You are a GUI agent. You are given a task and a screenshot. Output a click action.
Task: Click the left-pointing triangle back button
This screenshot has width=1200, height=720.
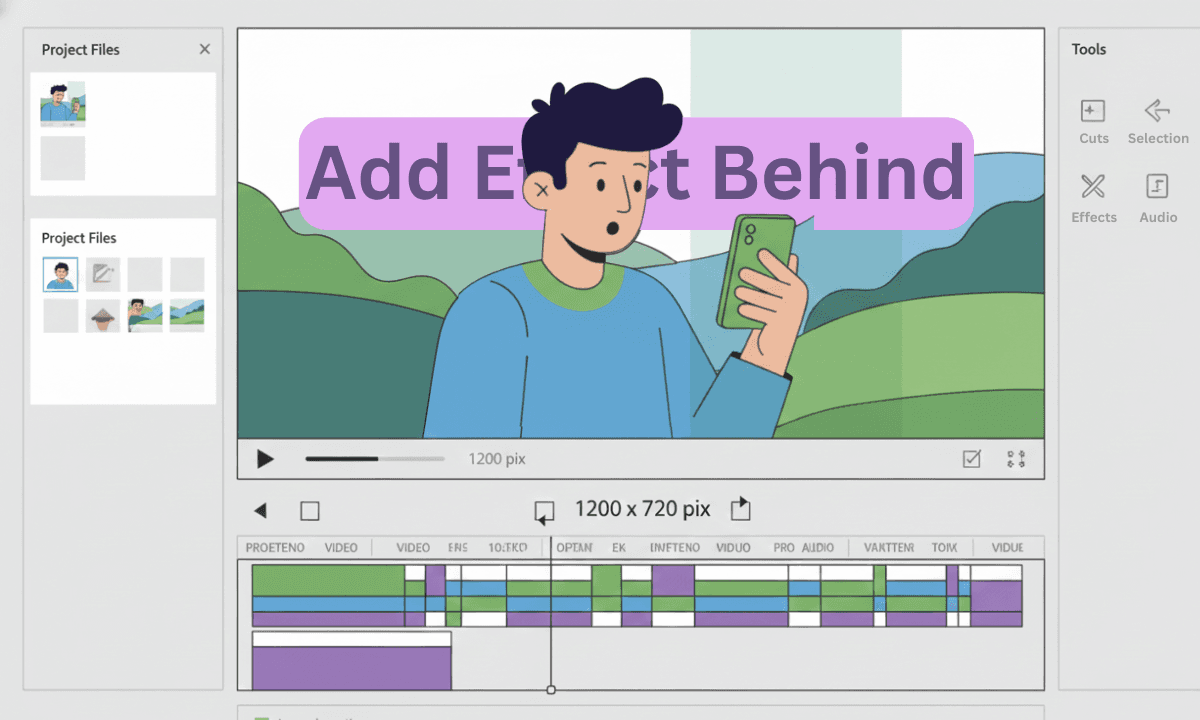tap(261, 511)
